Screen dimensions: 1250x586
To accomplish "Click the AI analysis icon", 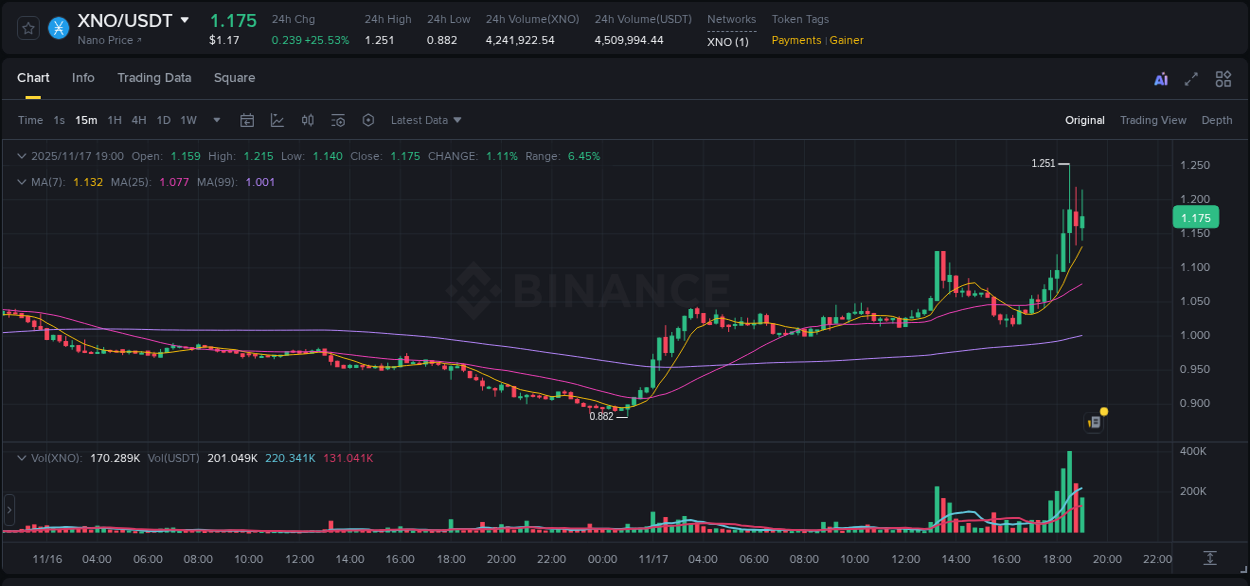I will pos(1162,78).
